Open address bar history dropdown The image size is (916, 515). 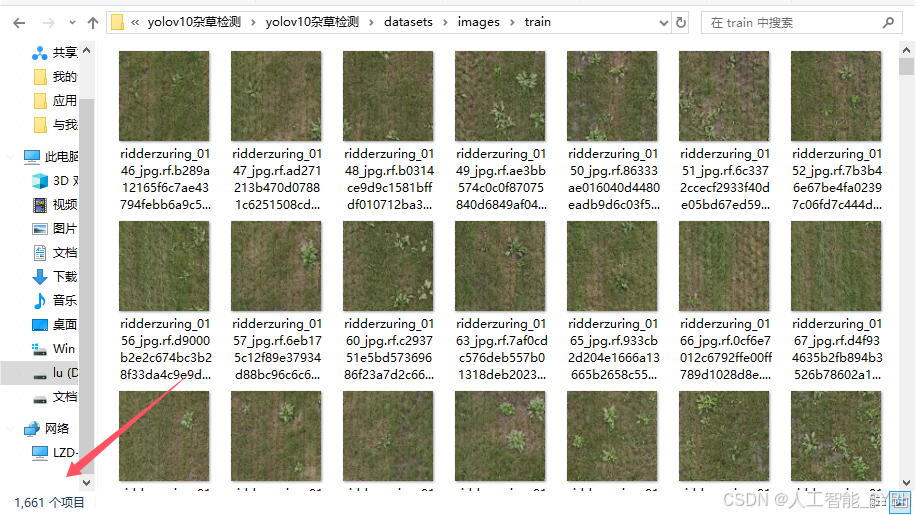point(664,23)
